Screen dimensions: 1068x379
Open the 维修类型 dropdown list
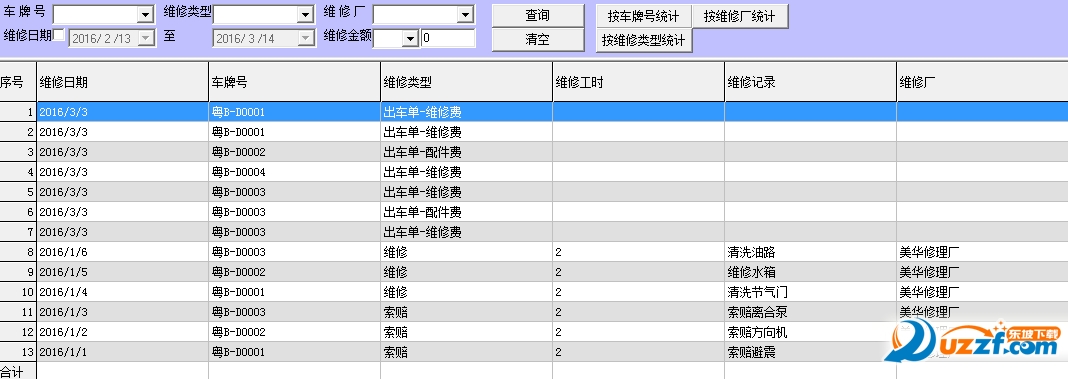click(304, 14)
